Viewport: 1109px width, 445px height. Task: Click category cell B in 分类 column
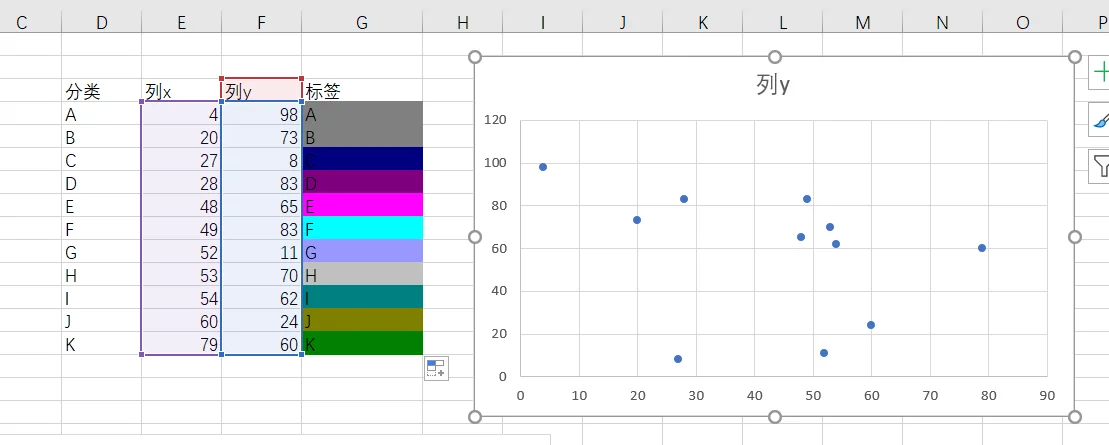(101, 136)
